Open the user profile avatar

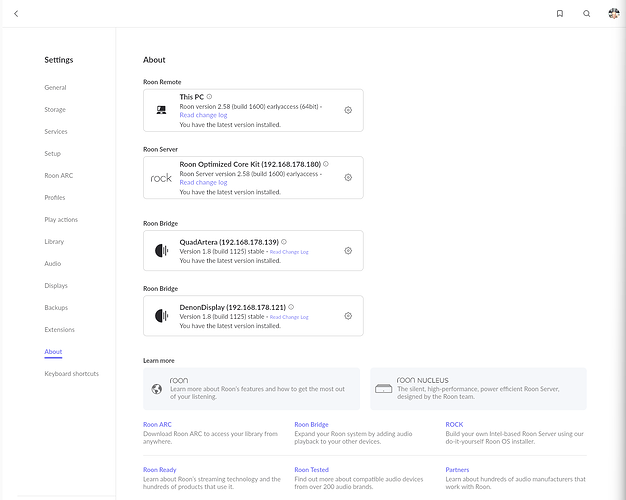click(x=613, y=14)
